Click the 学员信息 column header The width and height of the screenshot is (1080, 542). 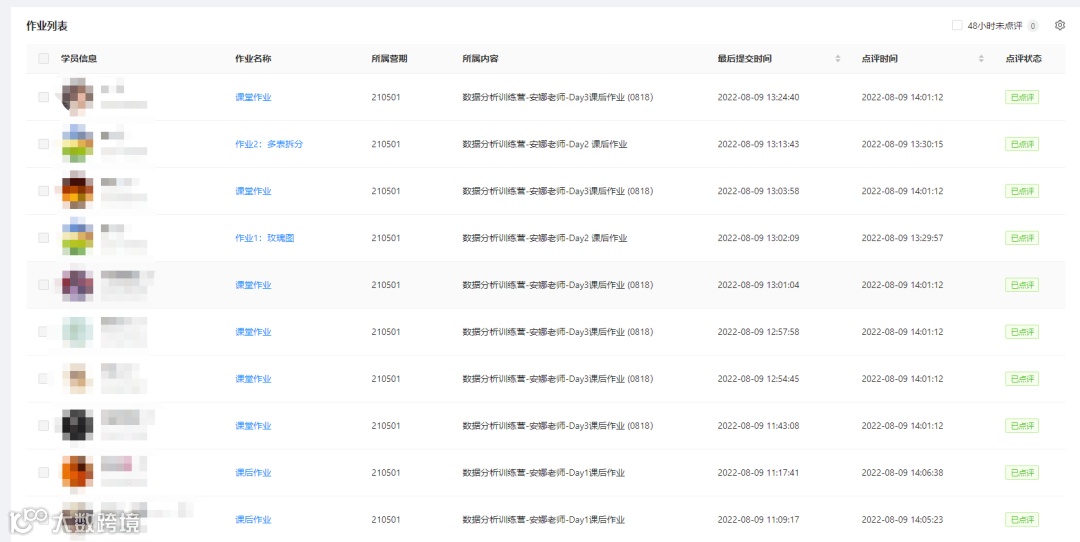point(79,59)
